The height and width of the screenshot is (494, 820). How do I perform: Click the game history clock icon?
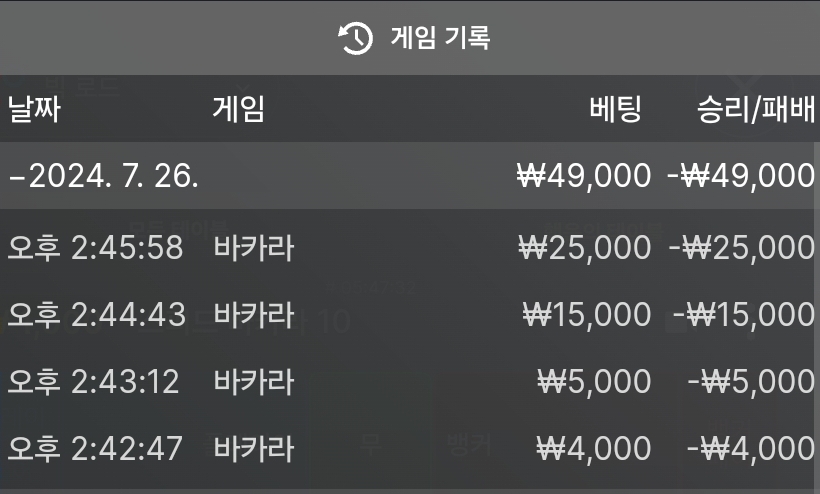coord(355,38)
